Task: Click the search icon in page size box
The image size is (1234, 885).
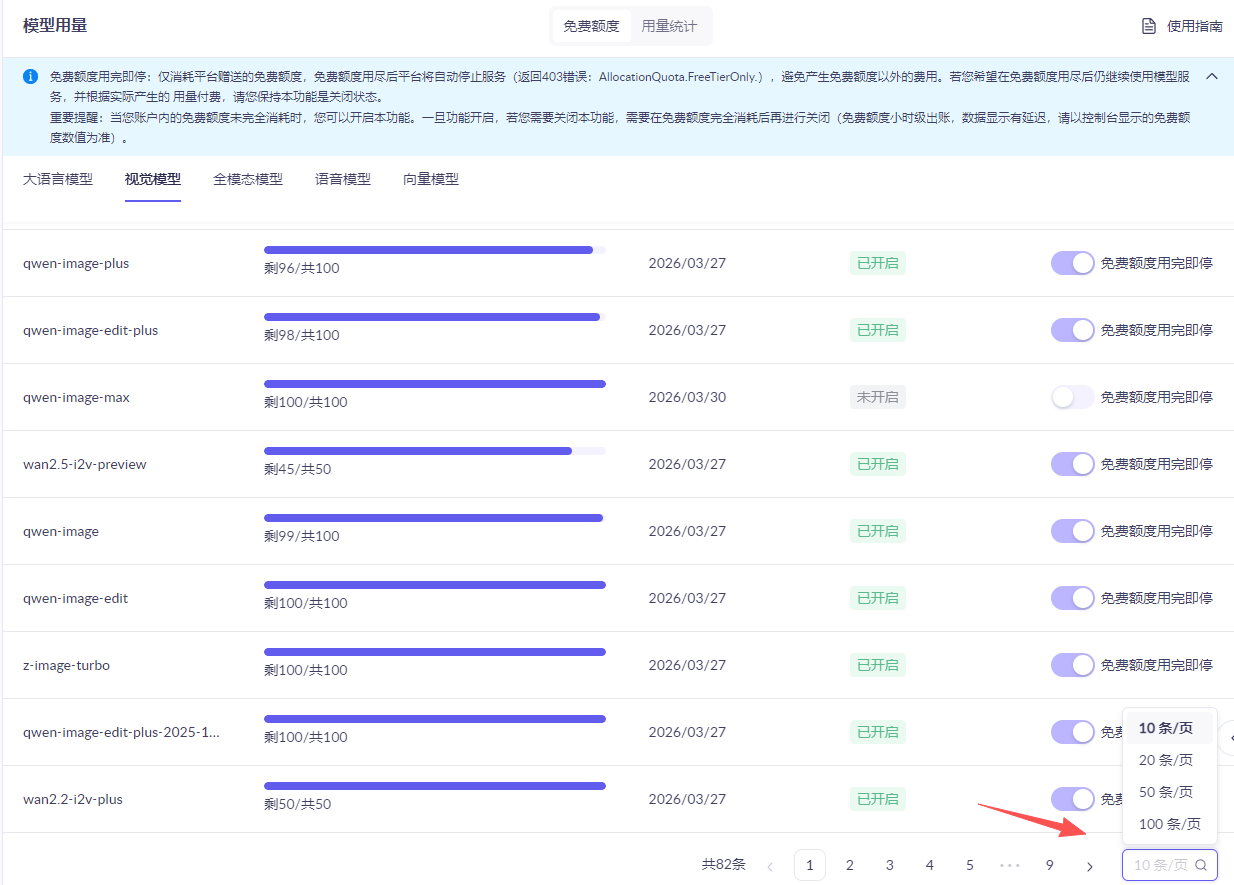Action: [1201, 865]
